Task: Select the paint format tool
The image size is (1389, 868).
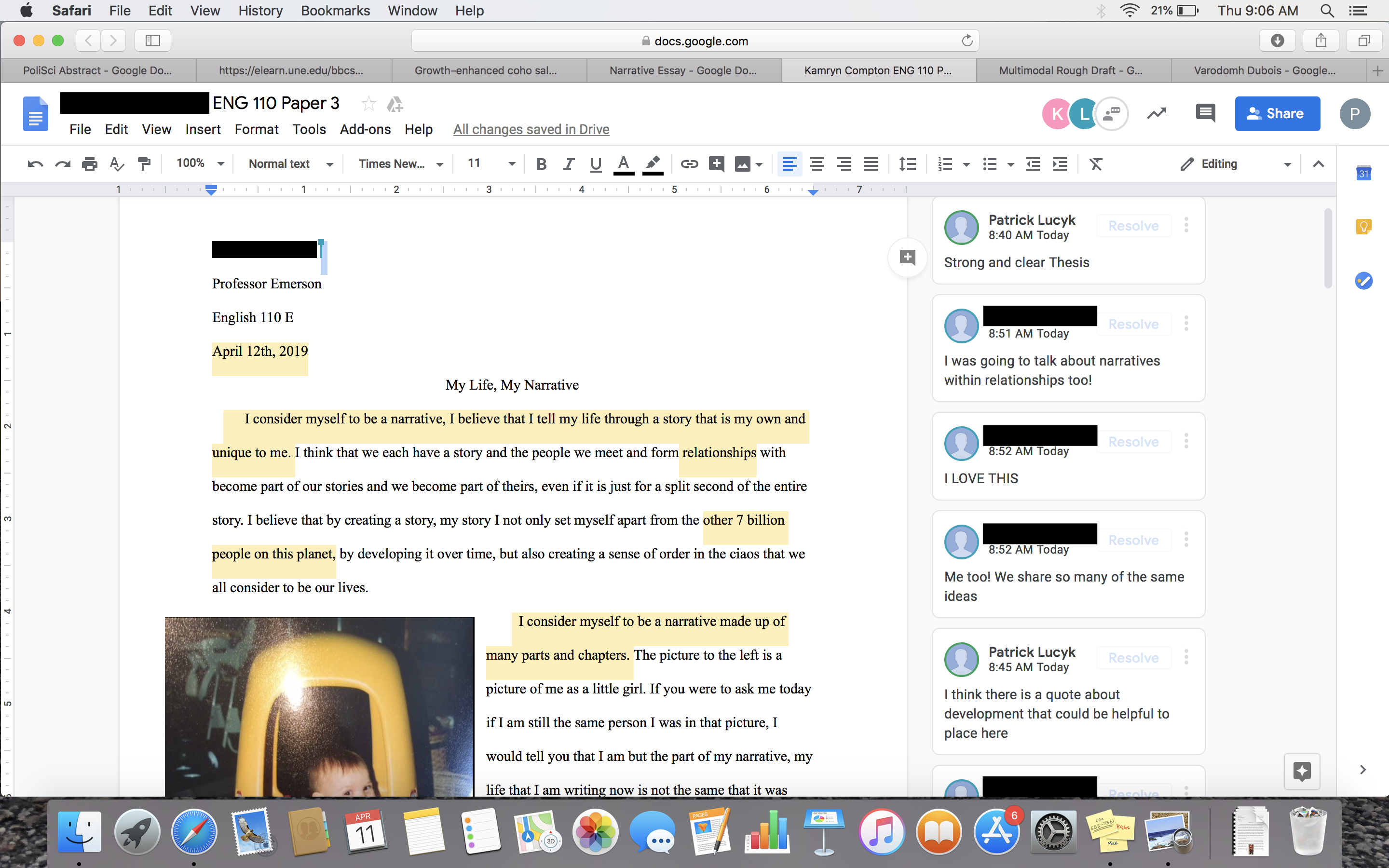Action: point(144,164)
